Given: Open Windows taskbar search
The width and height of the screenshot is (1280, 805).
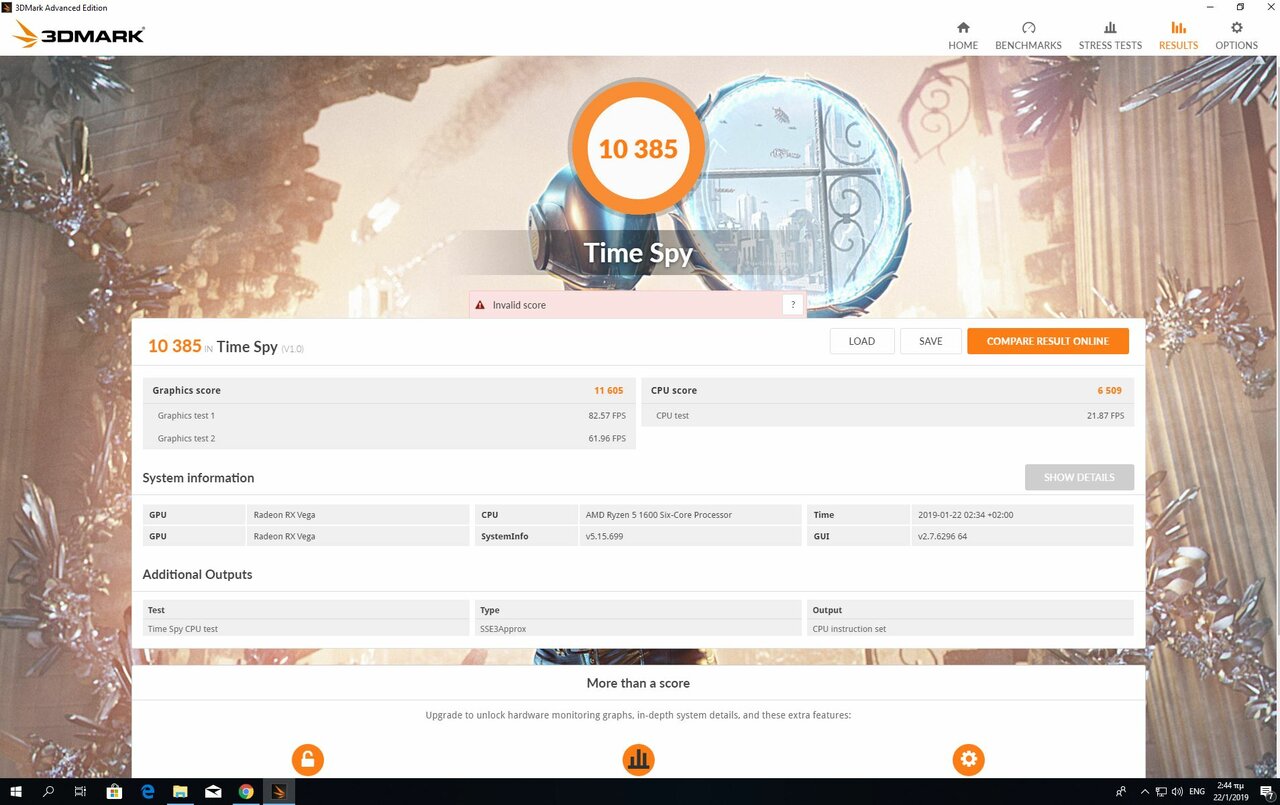Looking at the screenshot, I should (49, 791).
